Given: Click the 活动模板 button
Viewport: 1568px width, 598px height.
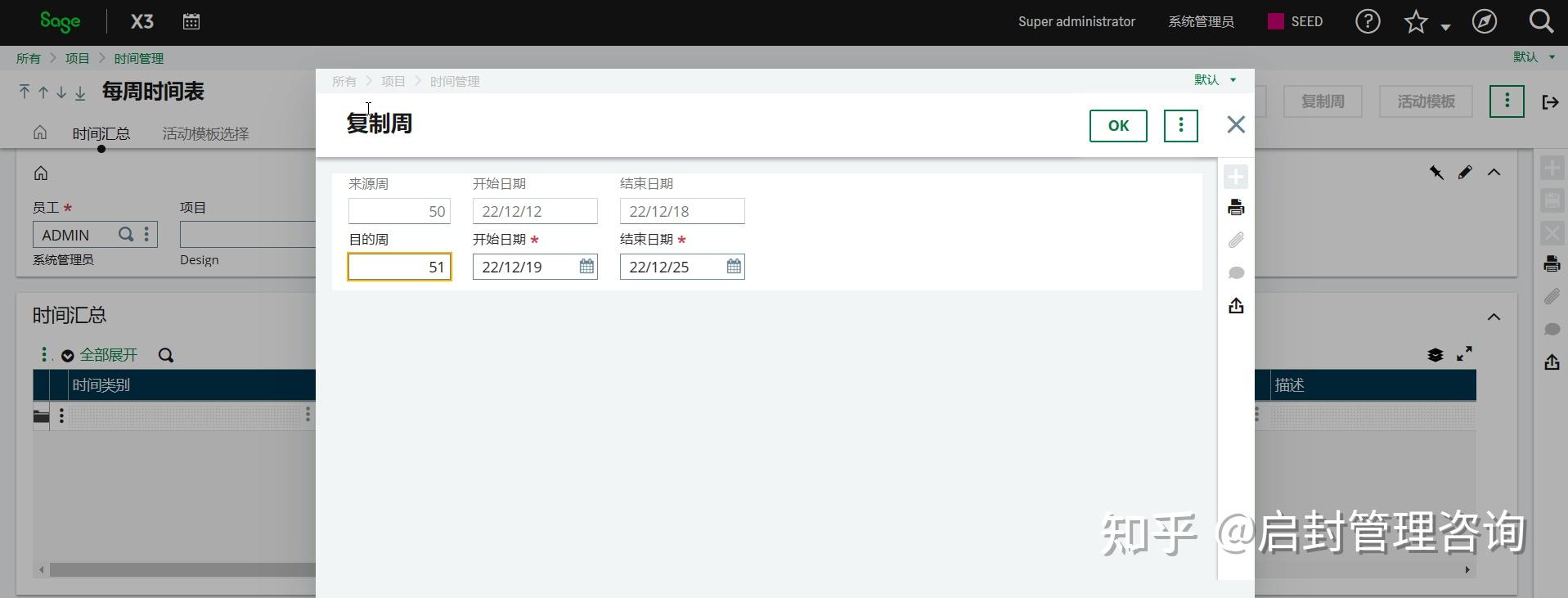Looking at the screenshot, I should pos(1426,101).
